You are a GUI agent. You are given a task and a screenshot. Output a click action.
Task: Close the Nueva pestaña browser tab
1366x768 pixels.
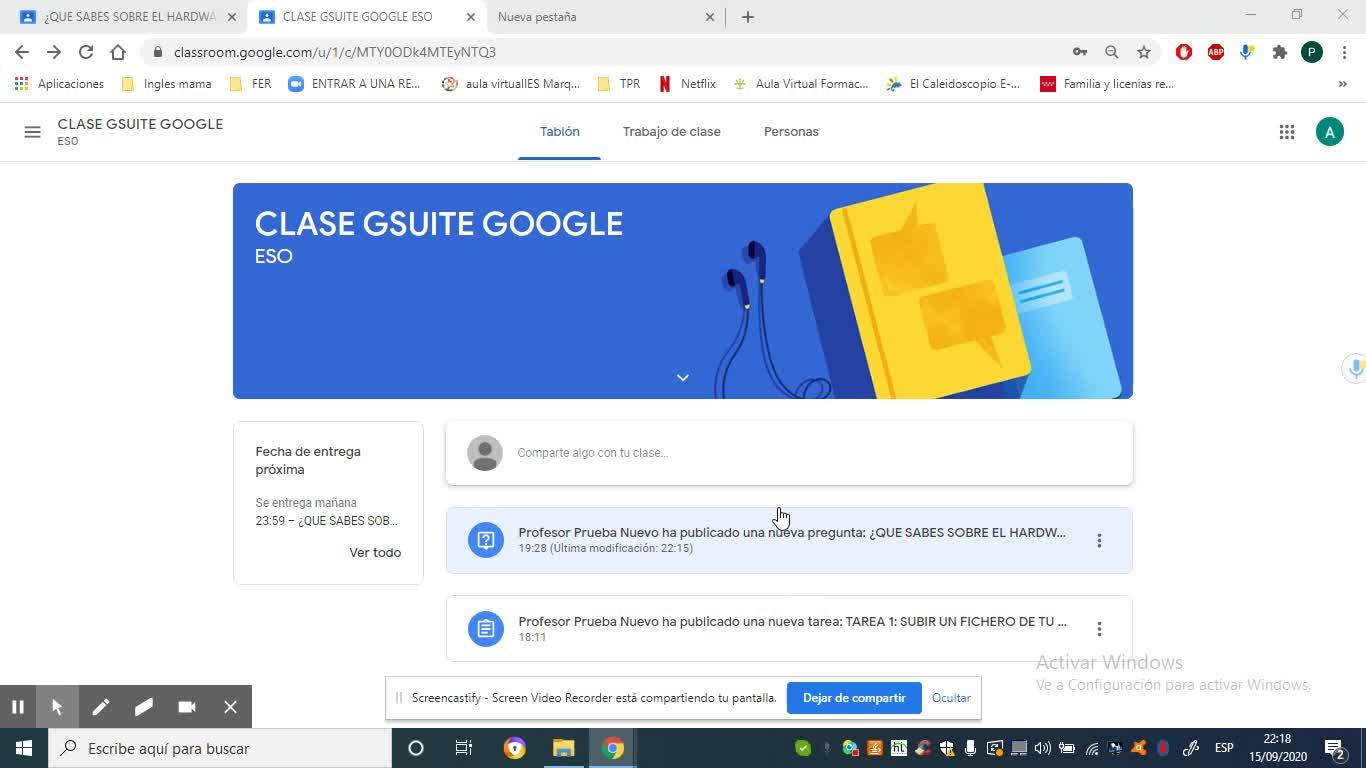(710, 17)
